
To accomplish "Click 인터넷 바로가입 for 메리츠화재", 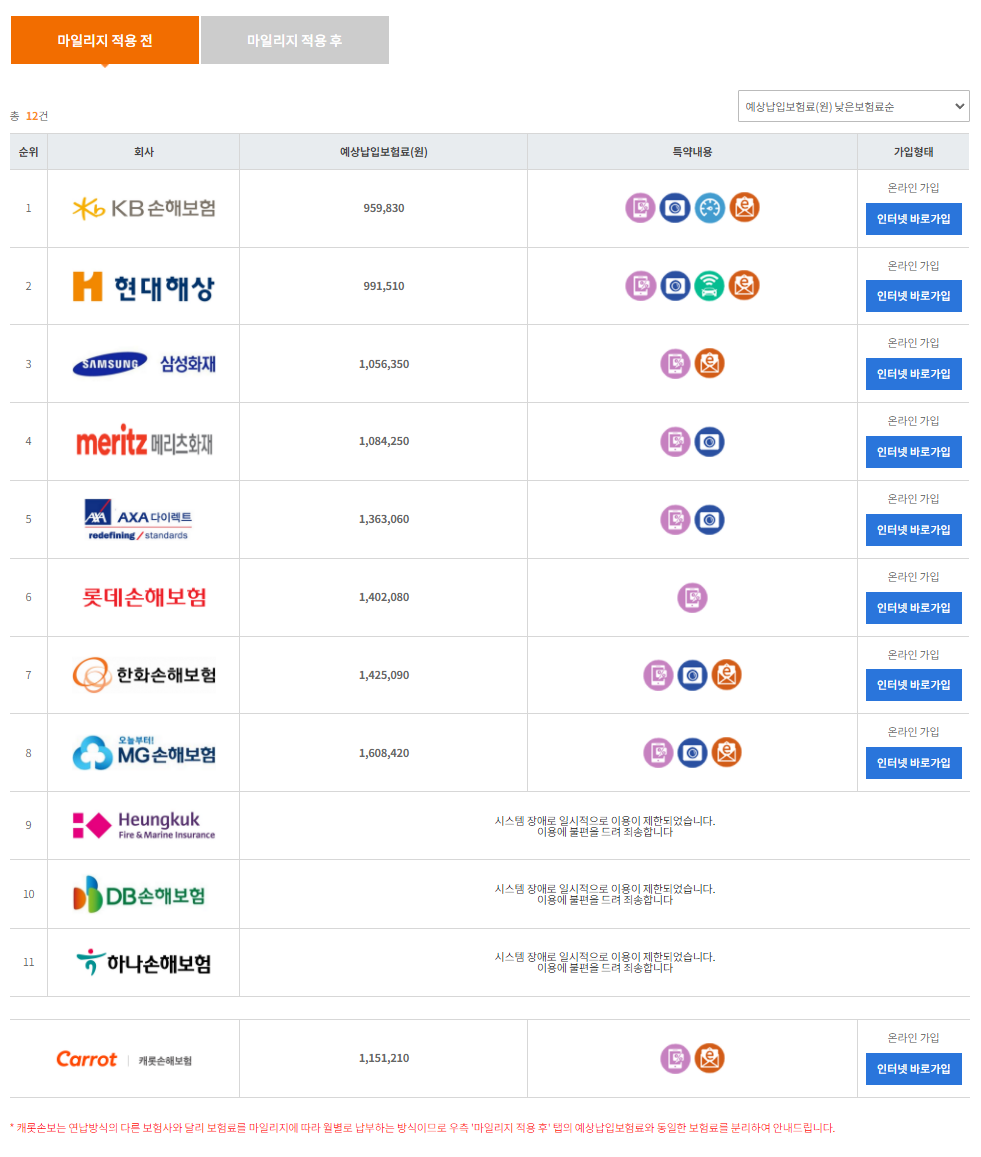I will pos(913,452).
